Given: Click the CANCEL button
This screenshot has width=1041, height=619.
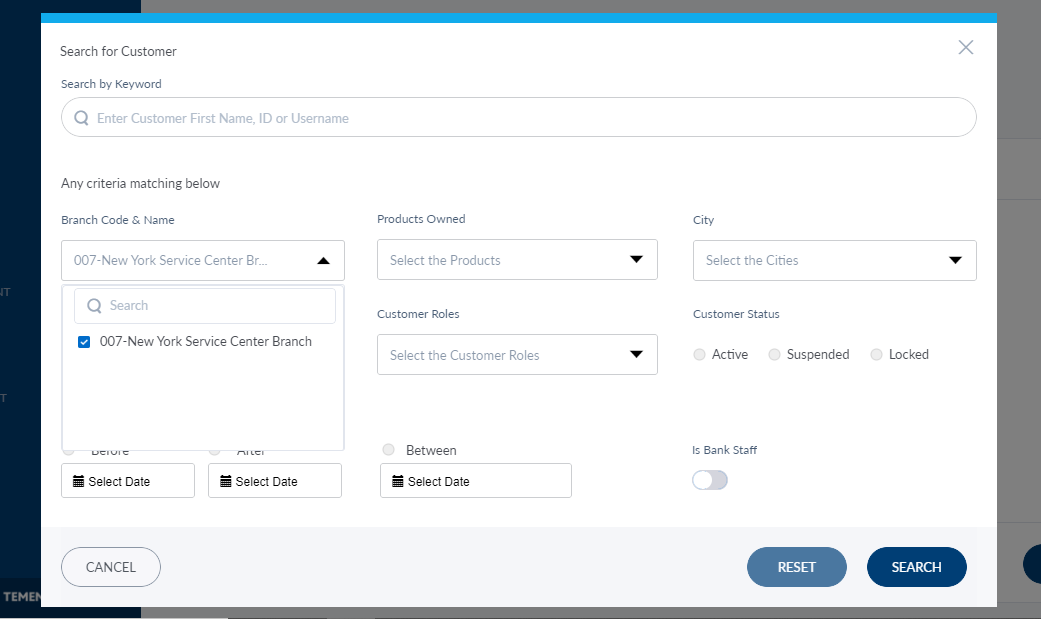Looking at the screenshot, I should (x=111, y=567).
